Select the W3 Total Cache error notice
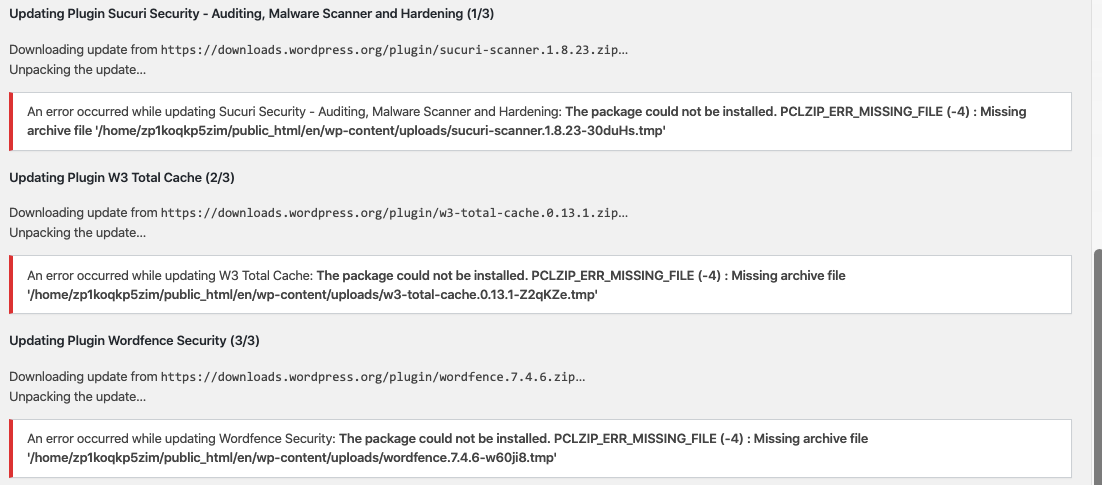The image size is (1102, 485). point(540,285)
